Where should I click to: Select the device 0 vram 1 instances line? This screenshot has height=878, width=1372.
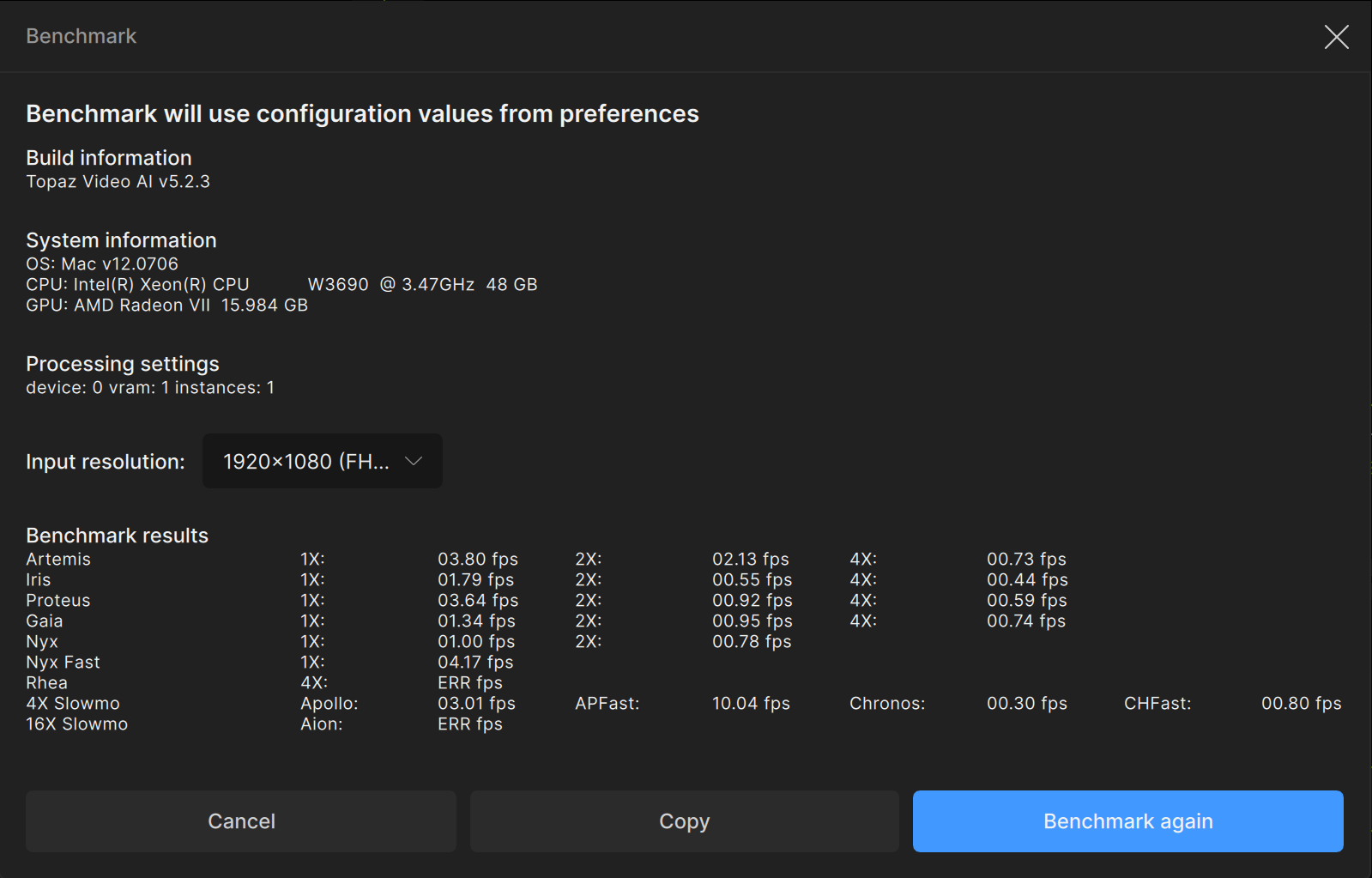(x=150, y=388)
